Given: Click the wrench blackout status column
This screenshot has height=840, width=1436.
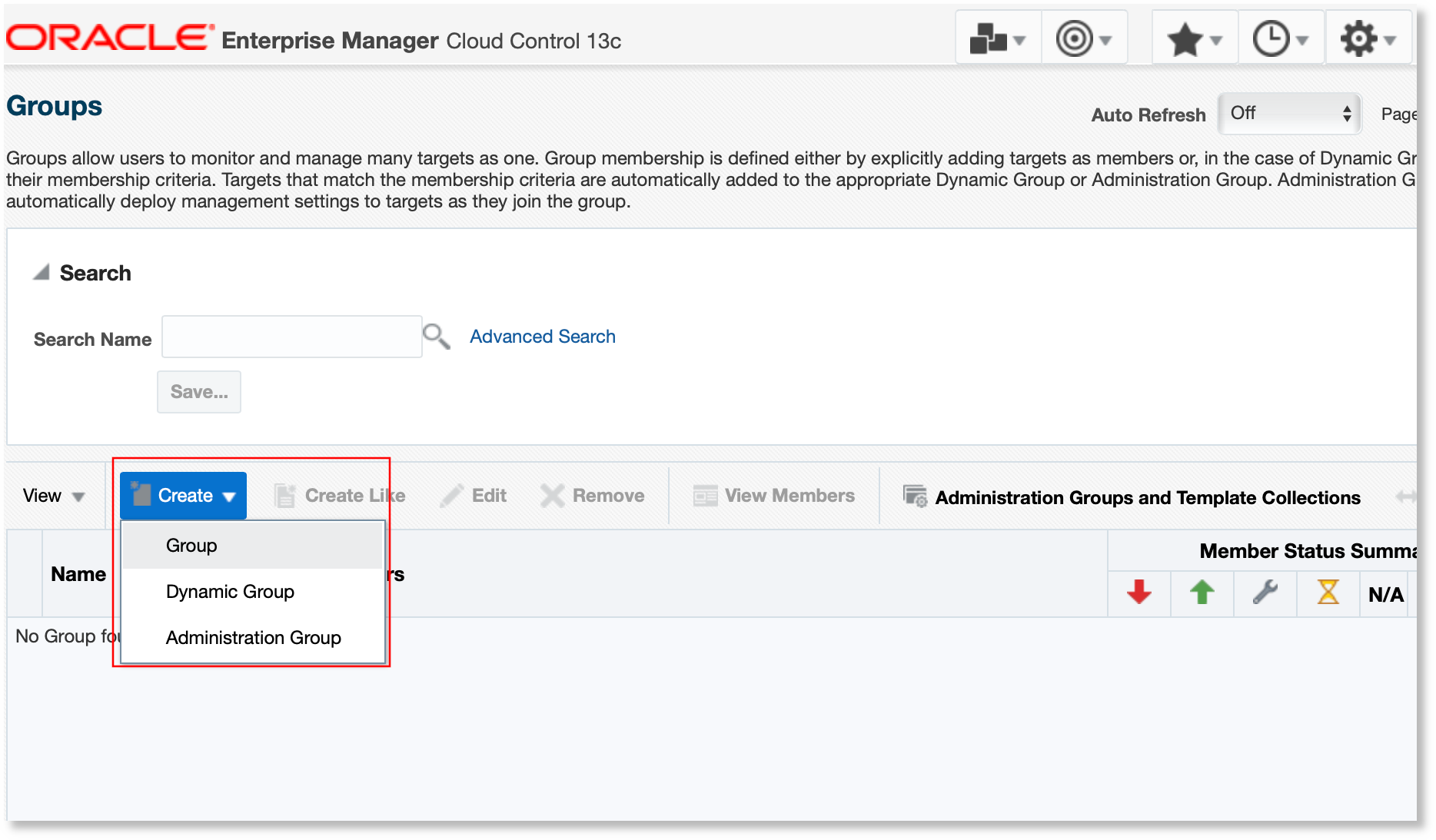Looking at the screenshot, I should pos(1265,593).
